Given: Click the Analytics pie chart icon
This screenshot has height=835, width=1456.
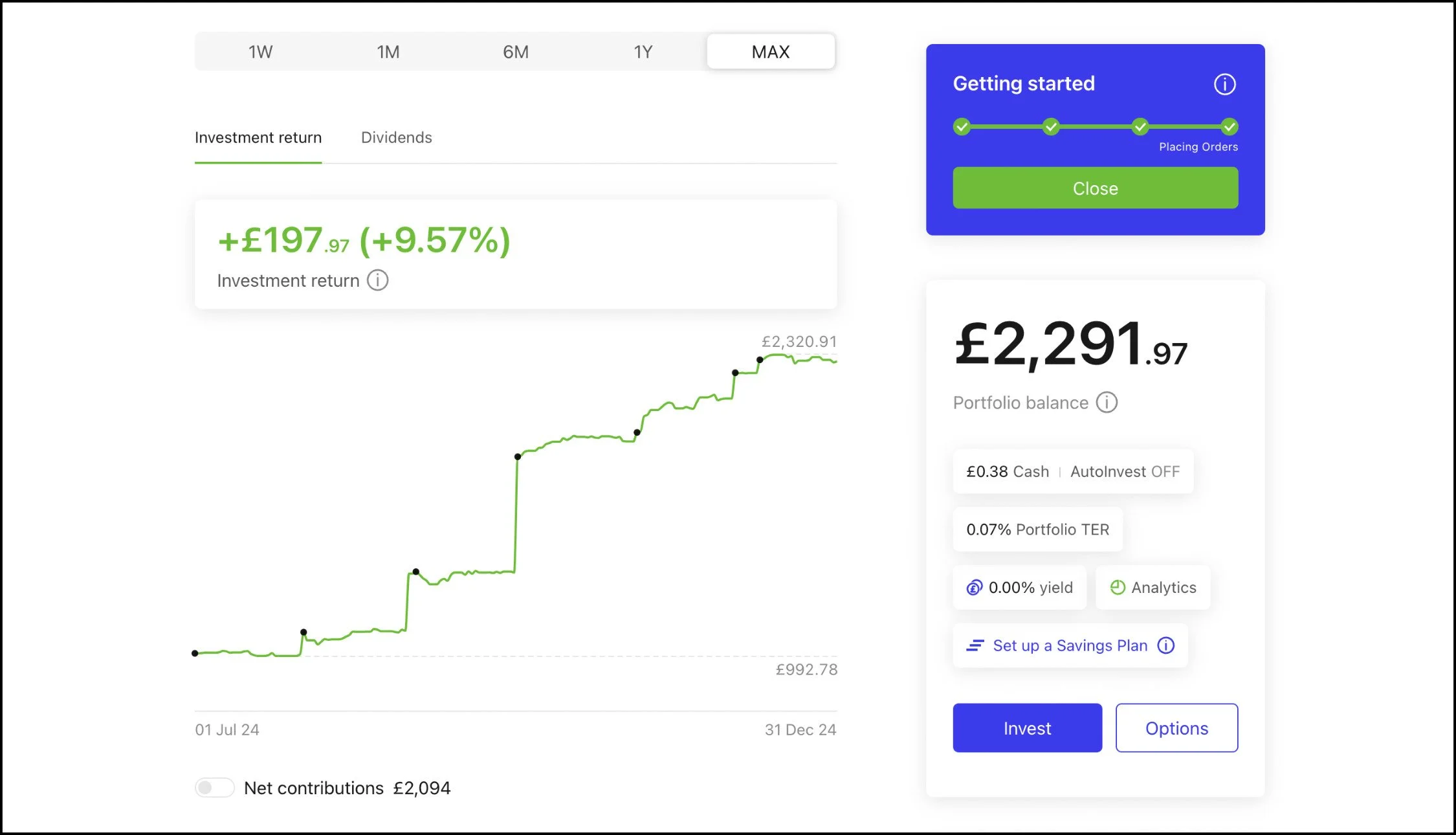Looking at the screenshot, I should (x=1118, y=588).
